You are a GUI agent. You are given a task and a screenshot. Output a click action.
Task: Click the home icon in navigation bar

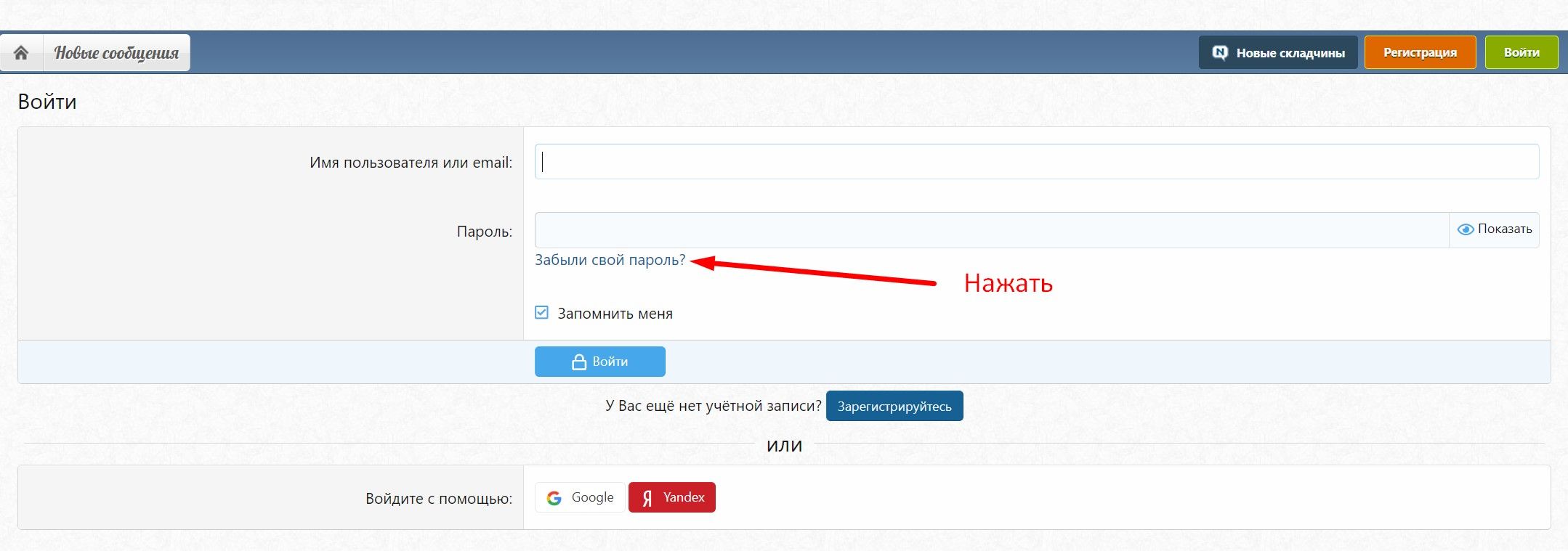click(x=21, y=53)
